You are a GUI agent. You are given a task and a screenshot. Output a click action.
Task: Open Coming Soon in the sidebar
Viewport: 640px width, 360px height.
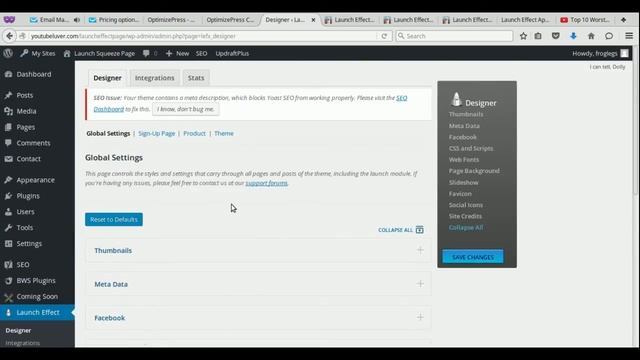37,296
